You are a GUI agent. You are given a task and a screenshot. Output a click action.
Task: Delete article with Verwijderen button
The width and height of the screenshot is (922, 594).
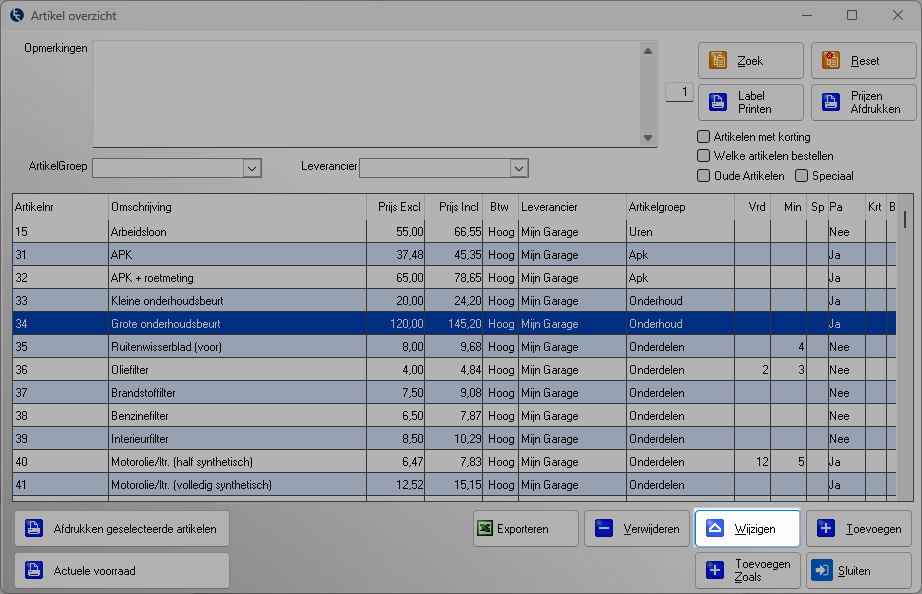(x=637, y=528)
